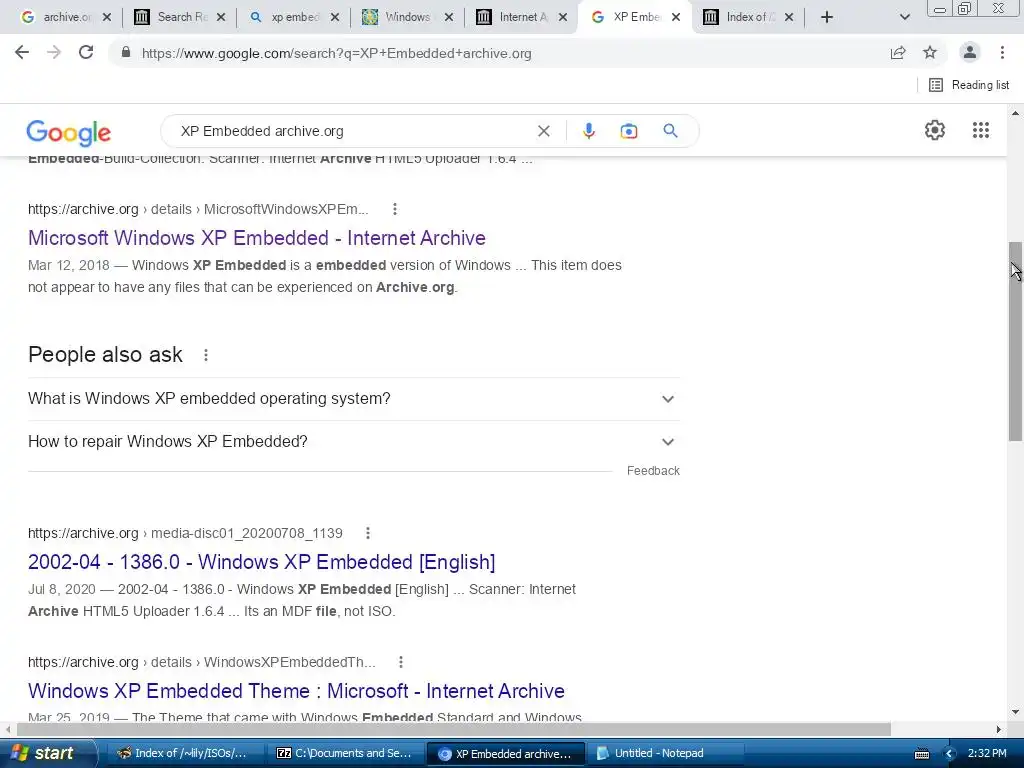
Task: Bookmark this page with star icon
Action: tap(930, 53)
